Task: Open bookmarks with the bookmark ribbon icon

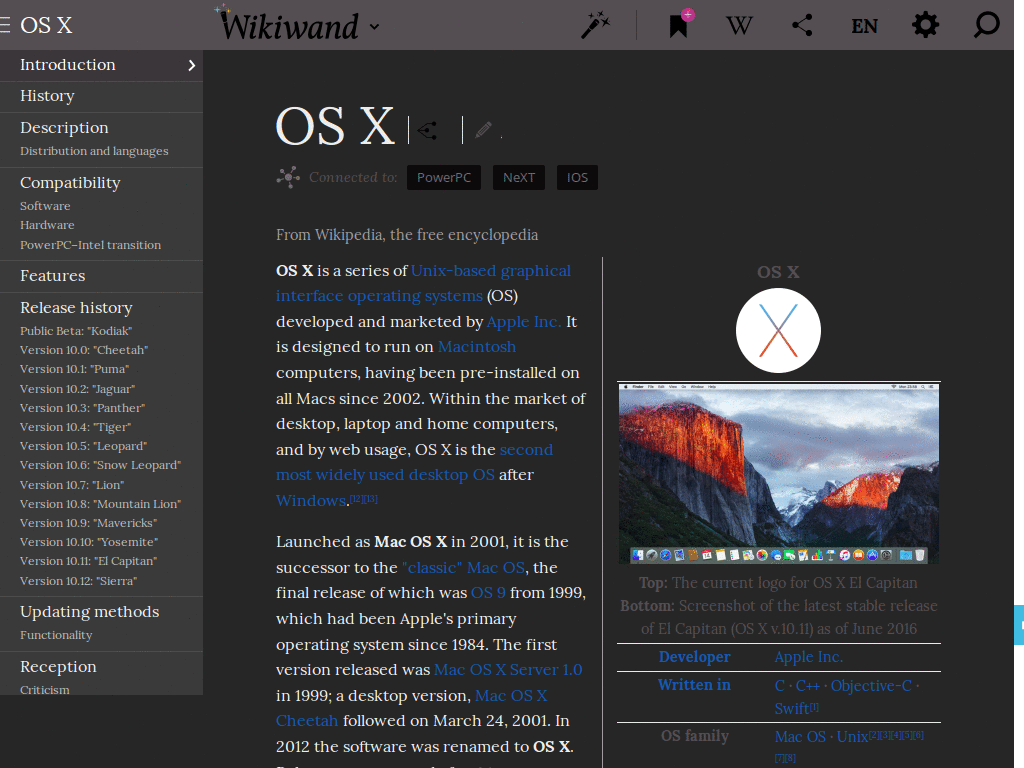Action: [678, 24]
